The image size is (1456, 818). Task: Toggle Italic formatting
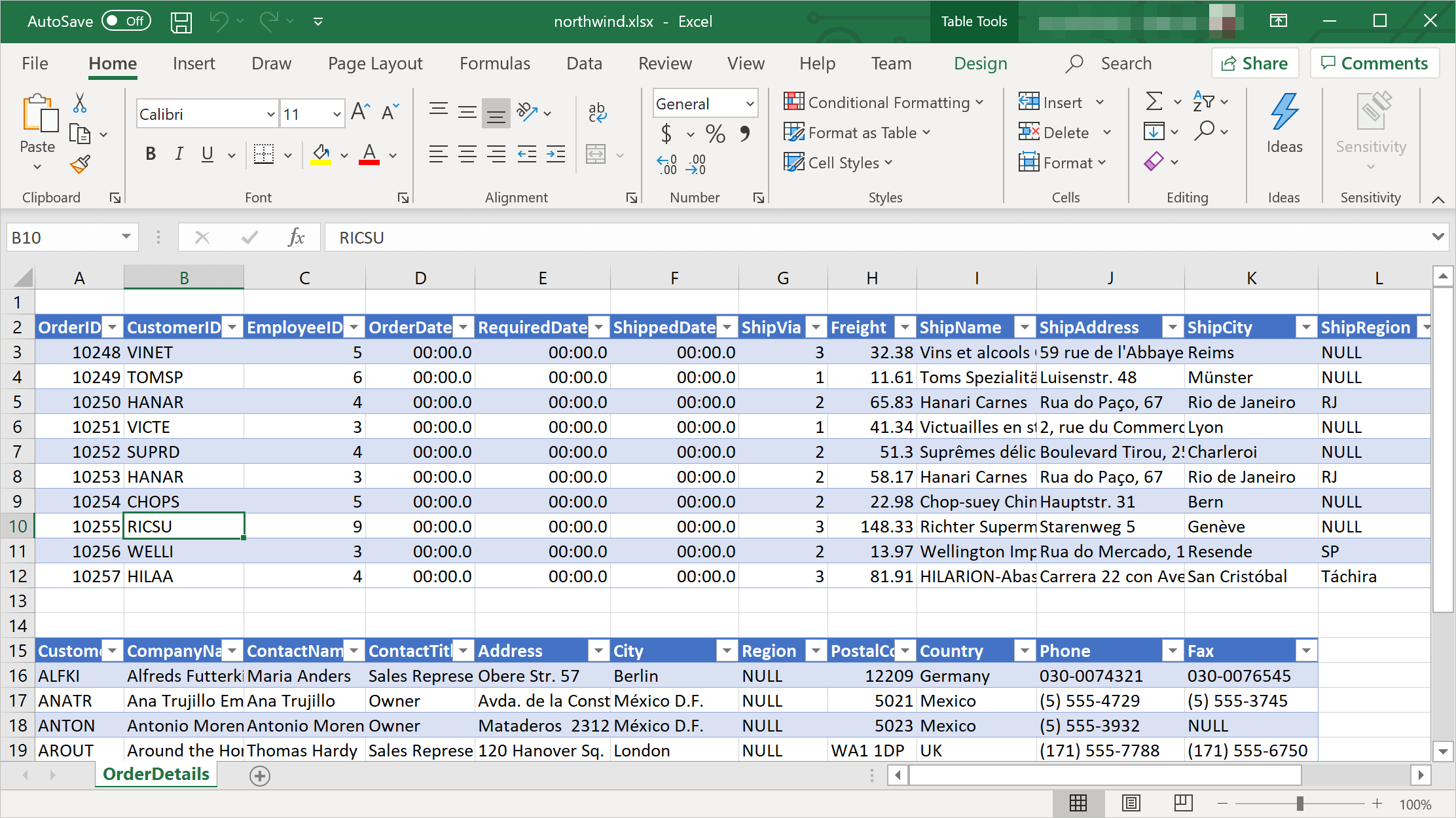[x=179, y=155]
